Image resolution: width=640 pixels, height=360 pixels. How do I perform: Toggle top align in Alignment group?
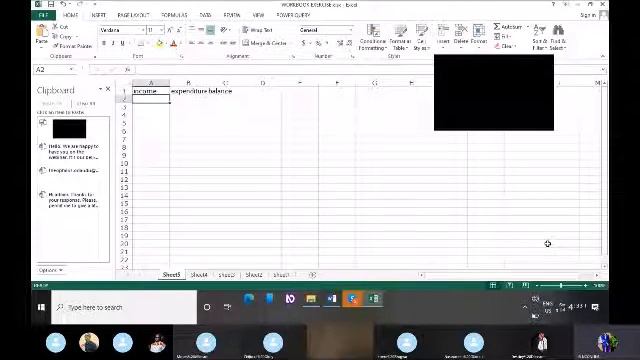click(192, 30)
